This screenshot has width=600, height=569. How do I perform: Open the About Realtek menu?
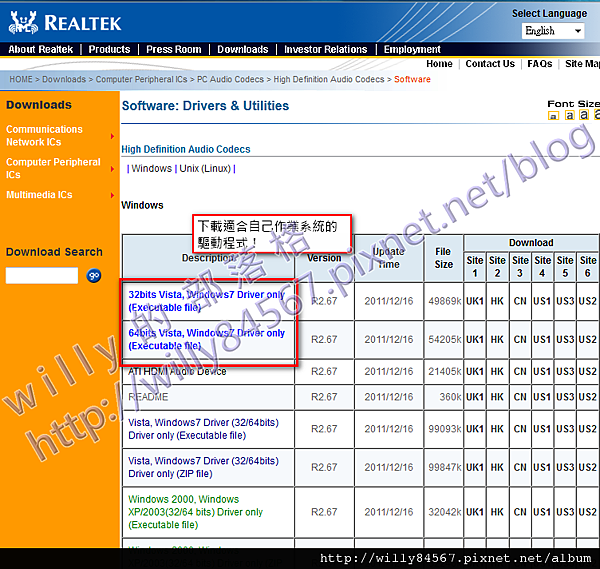(41, 49)
